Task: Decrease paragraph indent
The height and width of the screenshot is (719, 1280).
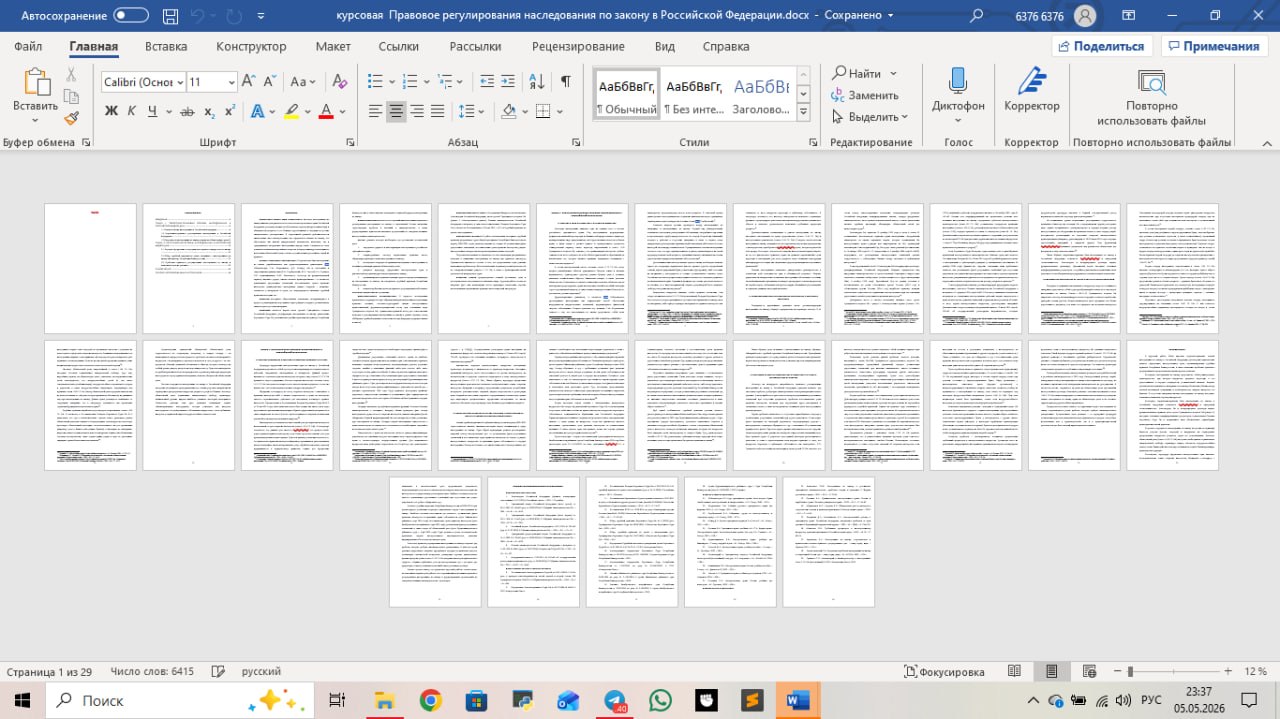Action: 487,82
